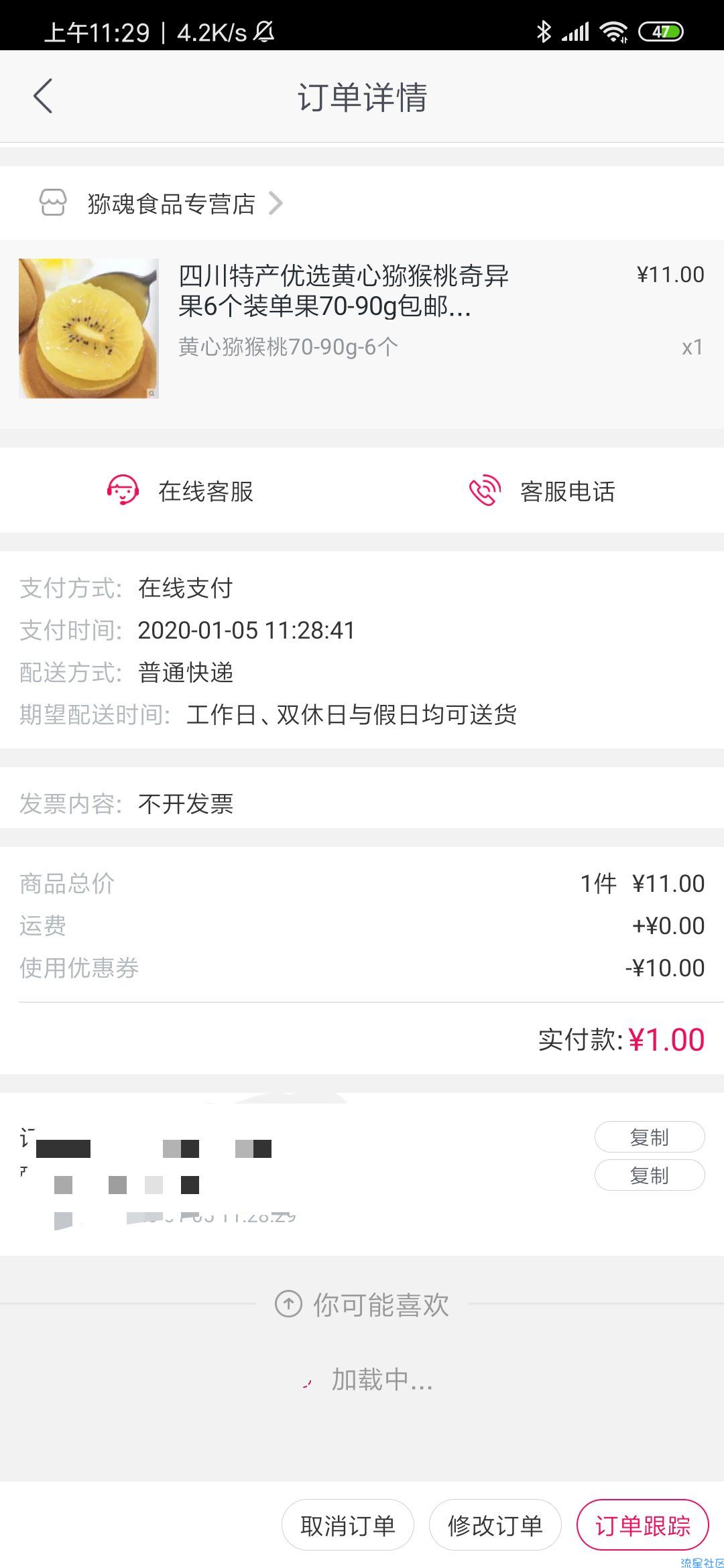Viewport: 724px width, 1568px height.
Task: Tap the customer service phone icon
Action: coord(485,491)
